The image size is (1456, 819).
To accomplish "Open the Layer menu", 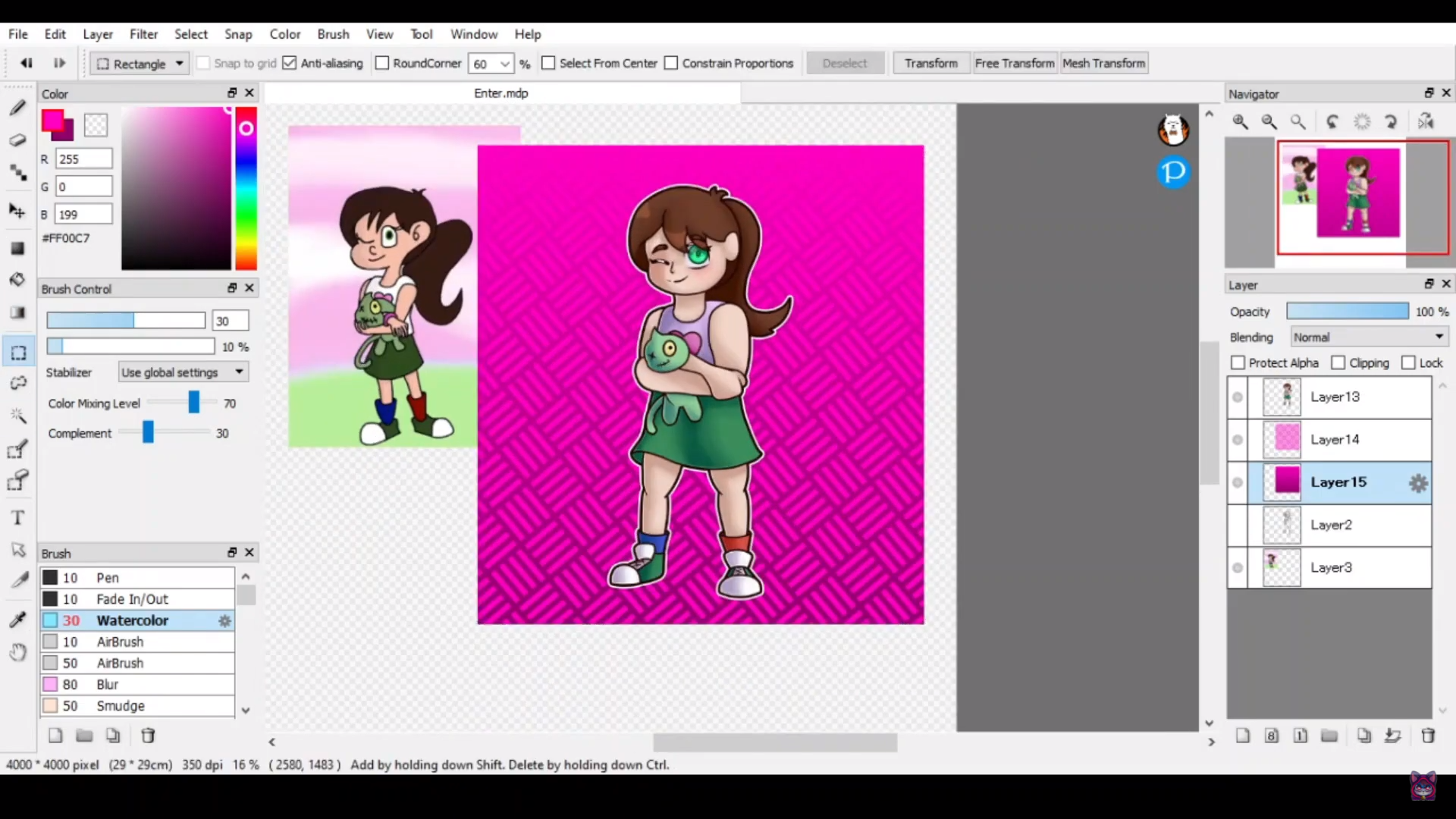I will (x=98, y=34).
